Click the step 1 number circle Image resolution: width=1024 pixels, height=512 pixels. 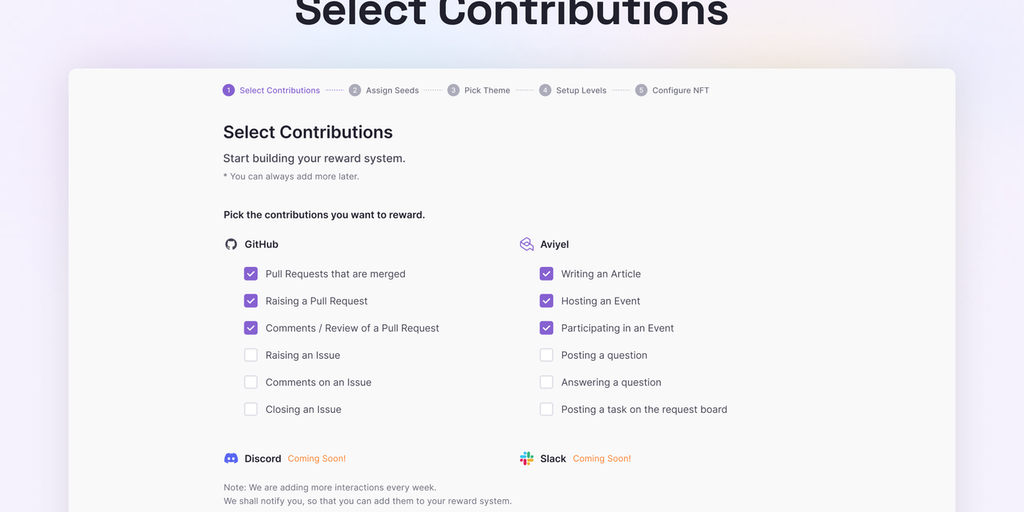[x=229, y=90]
